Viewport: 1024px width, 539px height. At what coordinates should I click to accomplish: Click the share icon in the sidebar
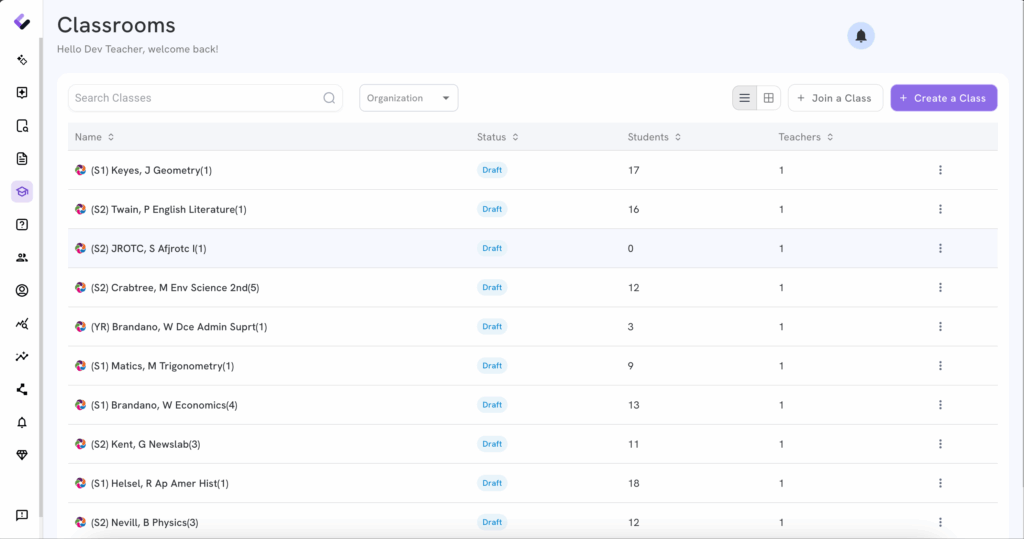[22, 390]
